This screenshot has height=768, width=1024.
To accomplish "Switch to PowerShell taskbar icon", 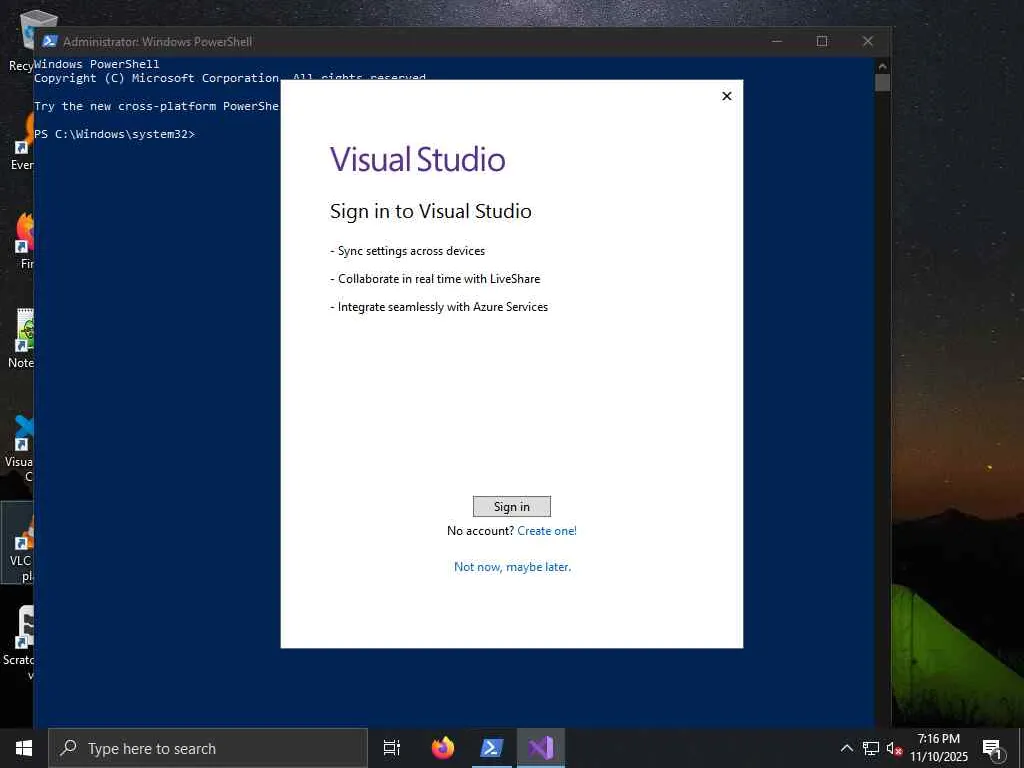I will click(x=492, y=748).
